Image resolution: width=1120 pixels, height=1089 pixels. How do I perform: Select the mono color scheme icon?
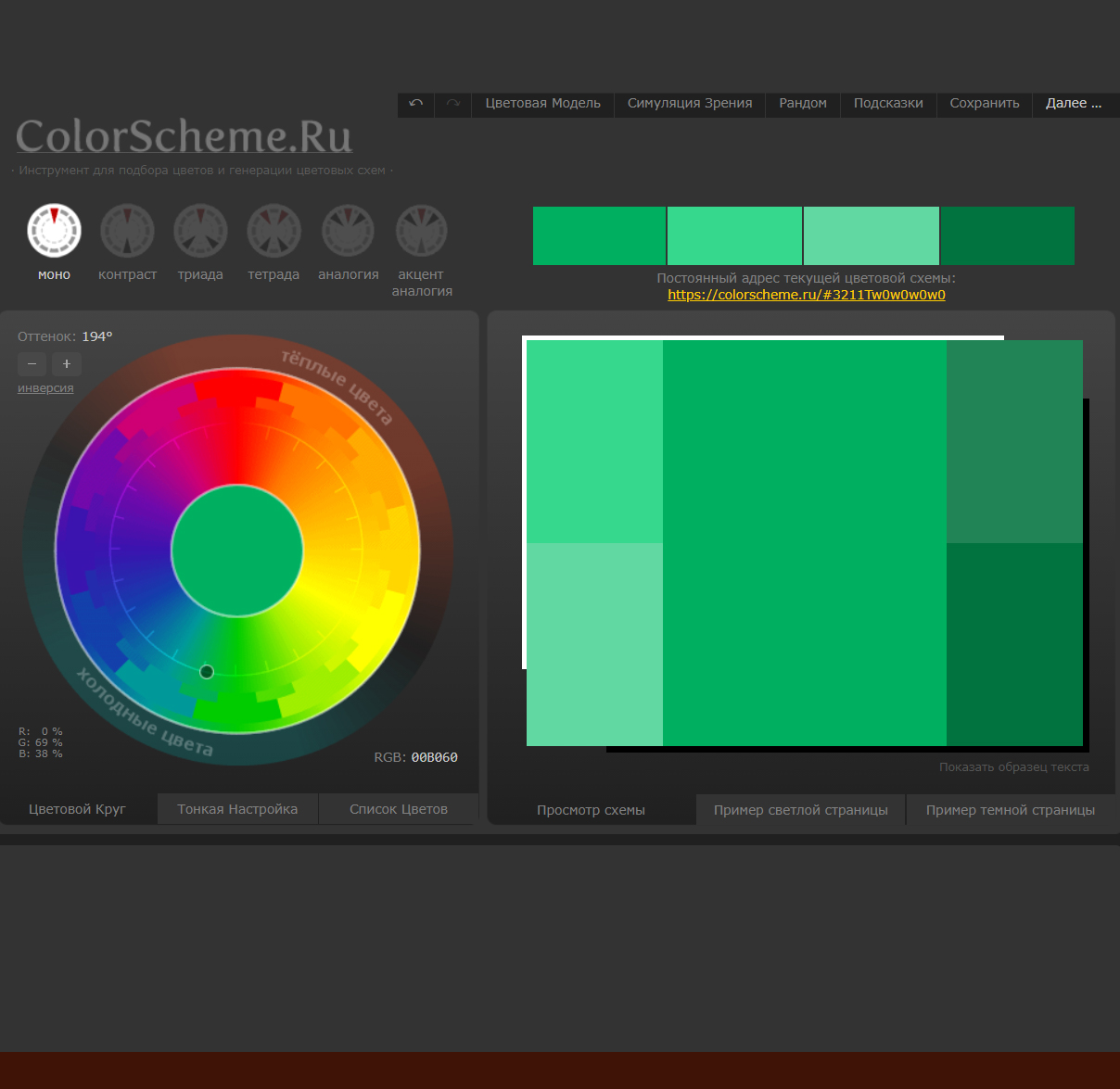[54, 230]
